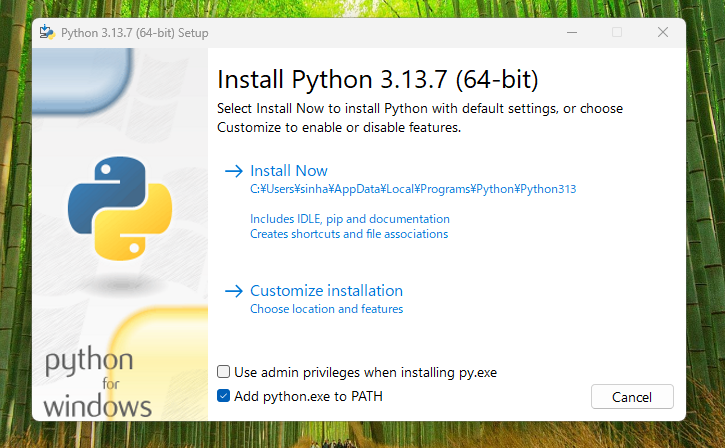Click the "Use admin privileges when installing py.exe" label
Screen dimensions: 725x448
pos(365,372)
